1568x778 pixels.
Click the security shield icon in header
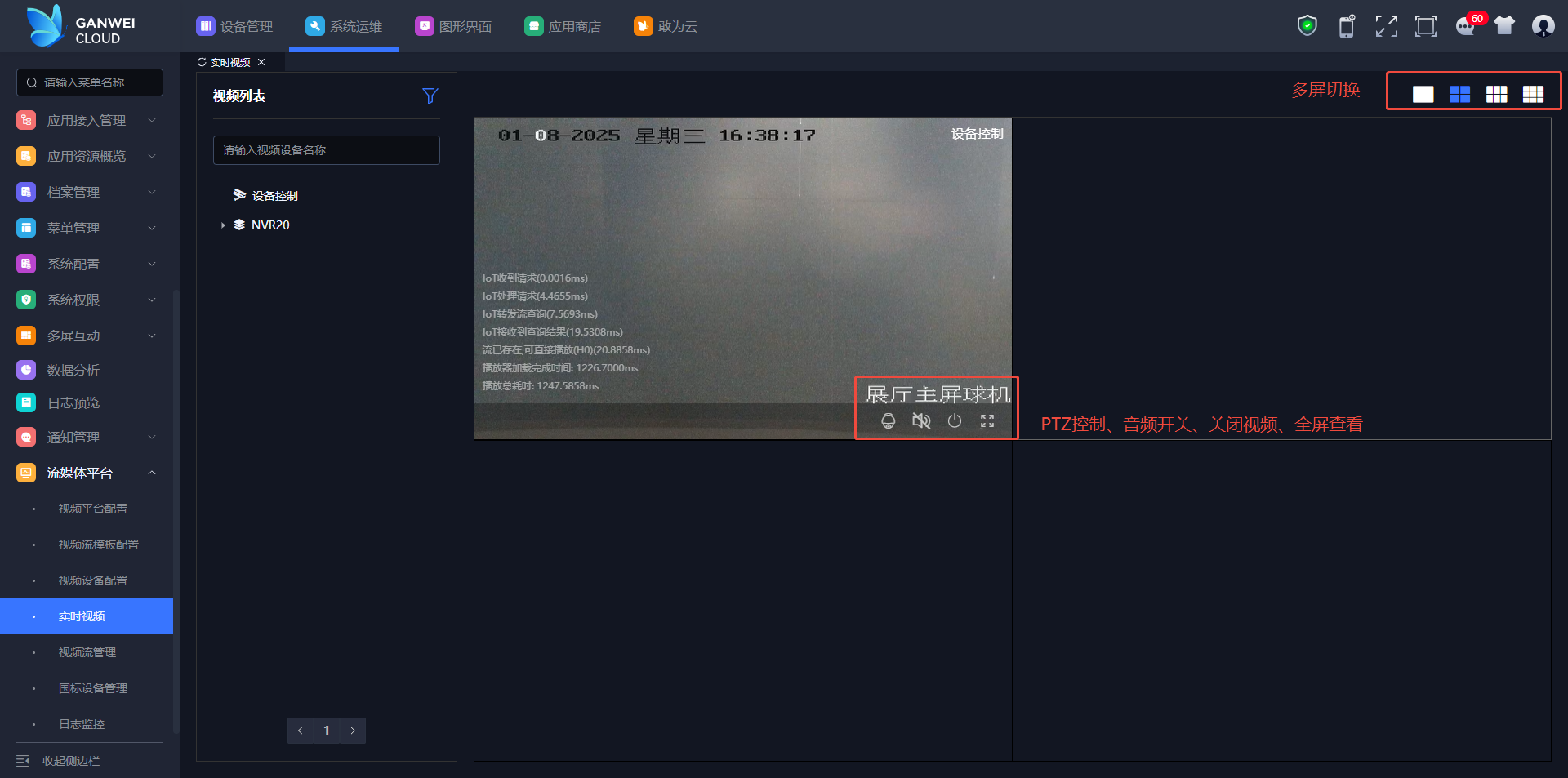[x=1307, y=26]
